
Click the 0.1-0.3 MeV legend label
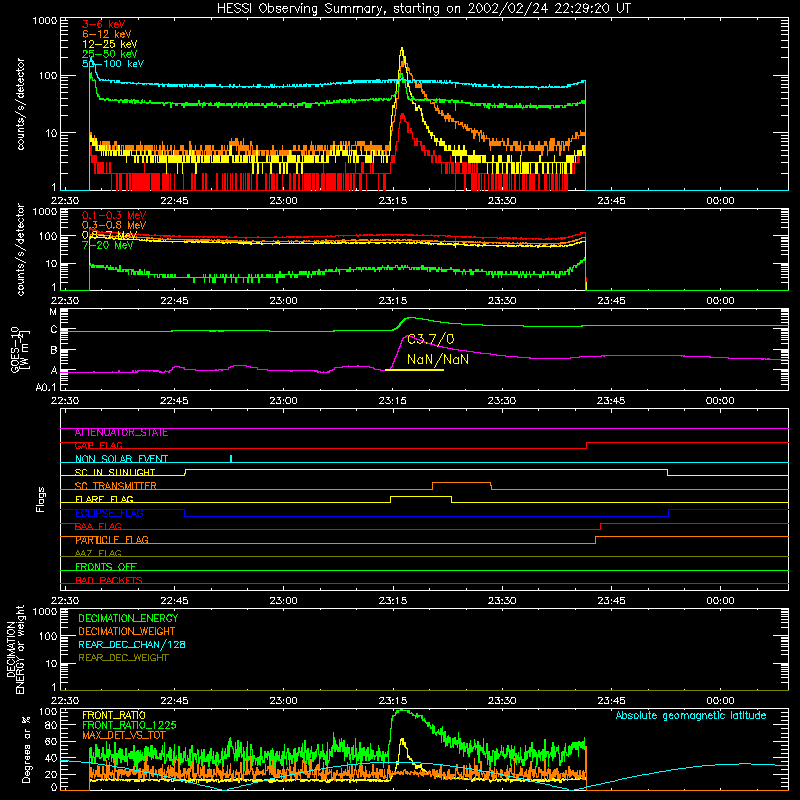[x=114, y=216]
